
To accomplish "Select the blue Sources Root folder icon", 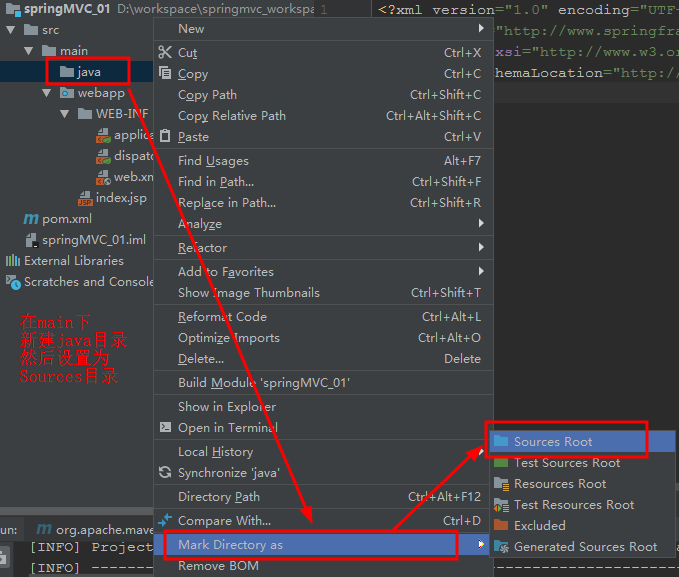I will pos(501,442).
